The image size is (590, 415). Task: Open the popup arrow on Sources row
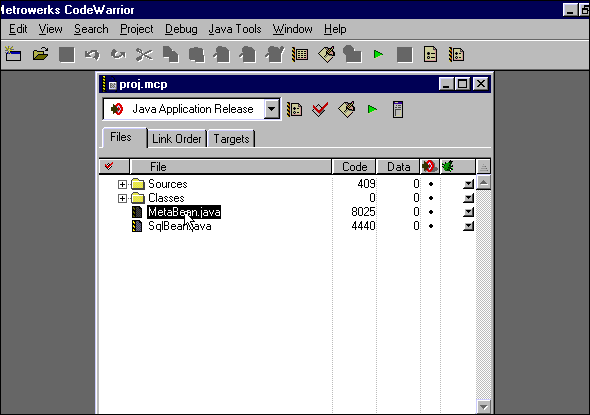click(x=468, y=184)
